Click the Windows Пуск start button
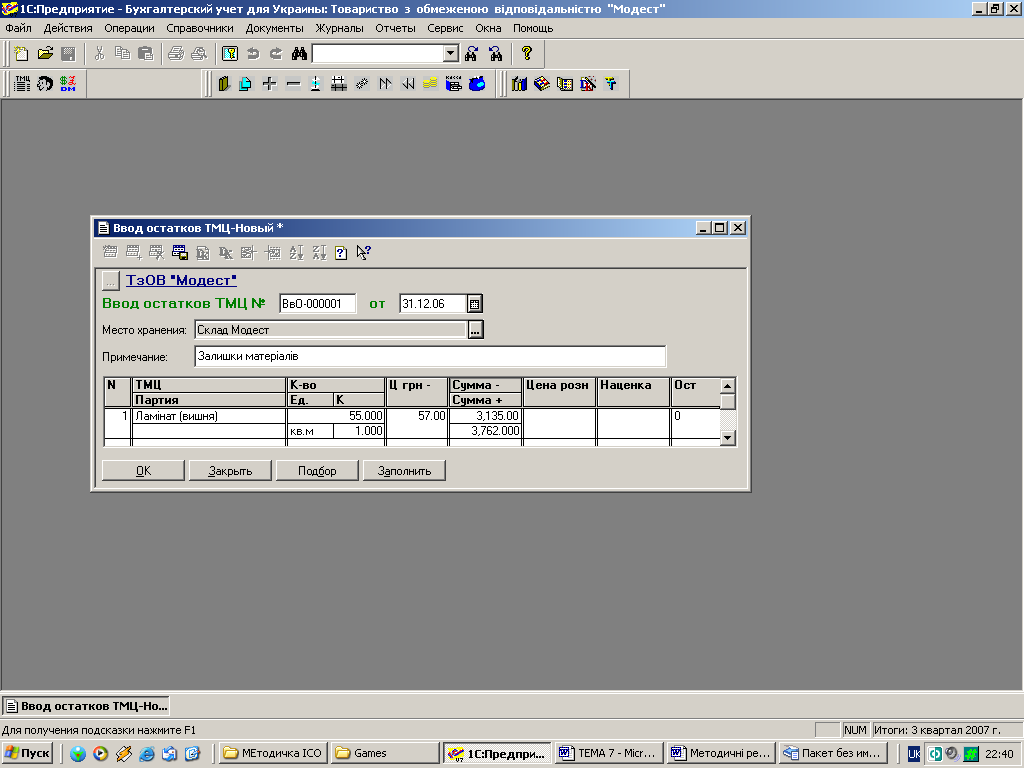Viewport: 1024px width, 768px height. click(27, 753)
